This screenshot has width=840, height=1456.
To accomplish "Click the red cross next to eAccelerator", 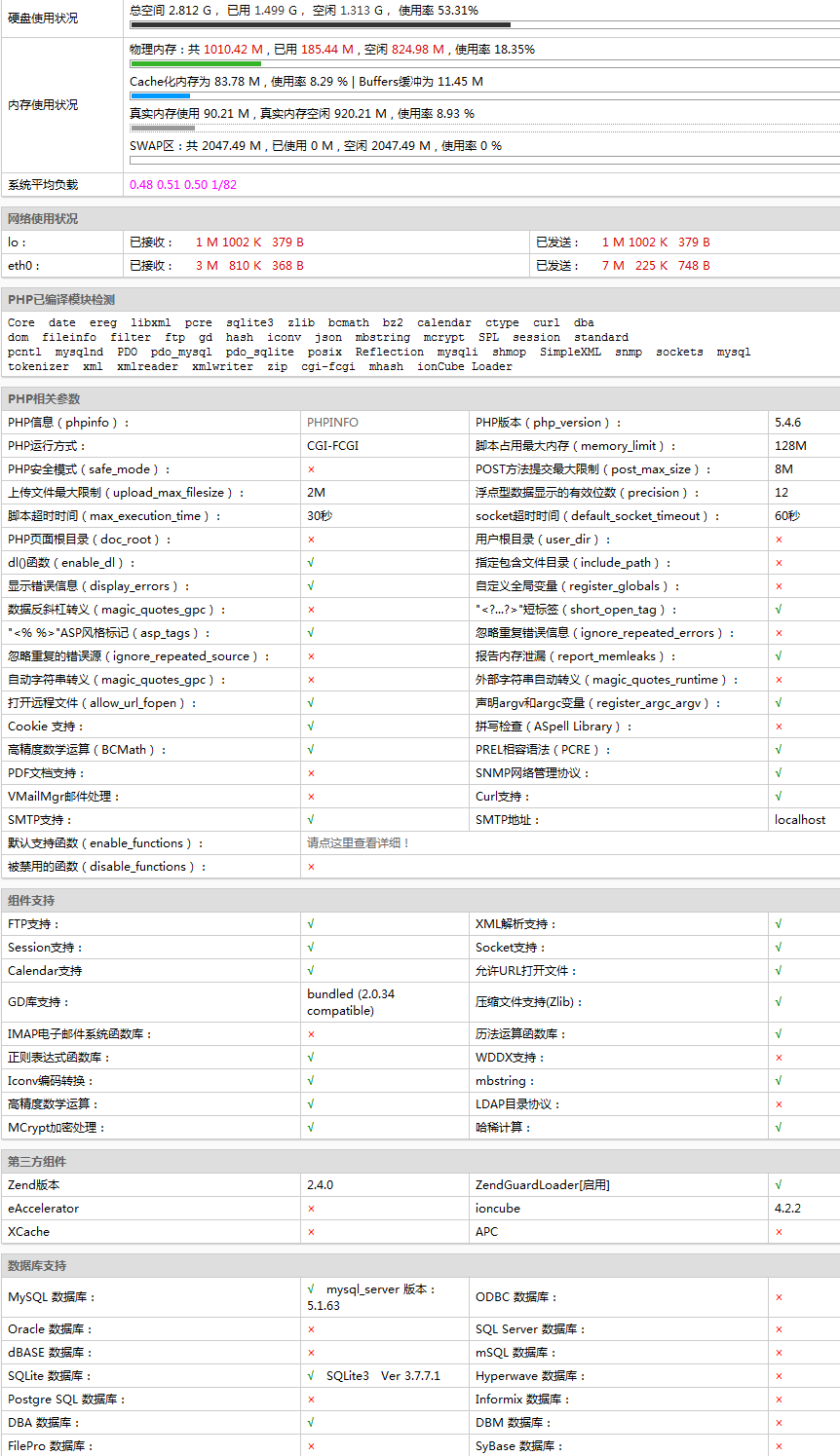I will pos(311,1209).
